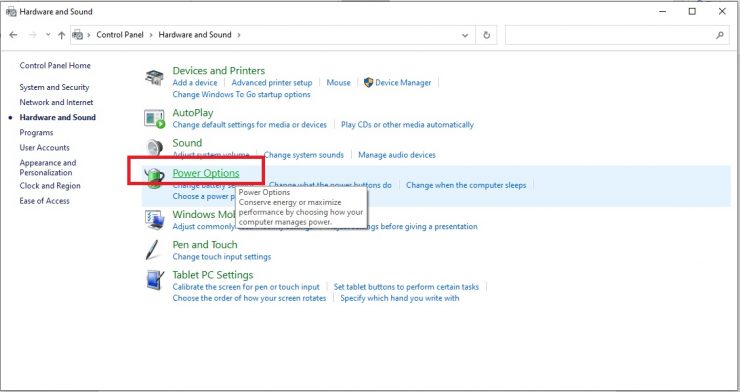740x392 pixels.
Task: Open Tablet PC Settings heading
Action: (213, 275)
